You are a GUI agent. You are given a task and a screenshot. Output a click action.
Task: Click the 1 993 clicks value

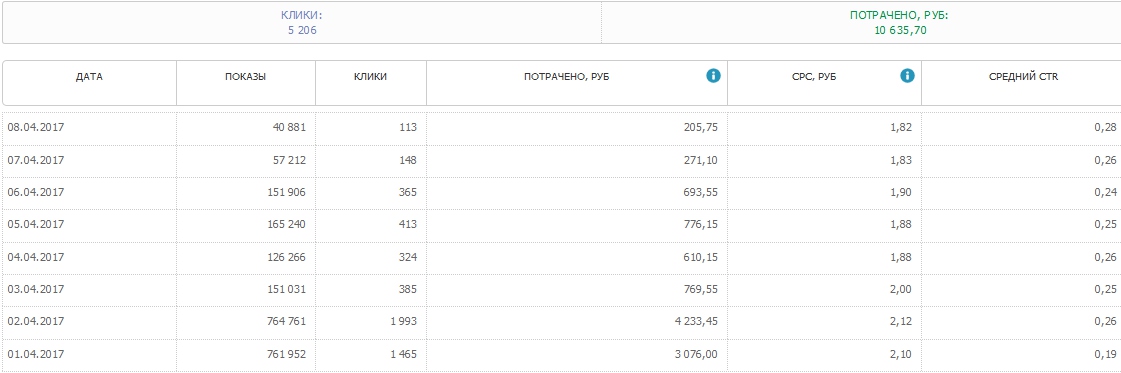(x=404, y=322)
